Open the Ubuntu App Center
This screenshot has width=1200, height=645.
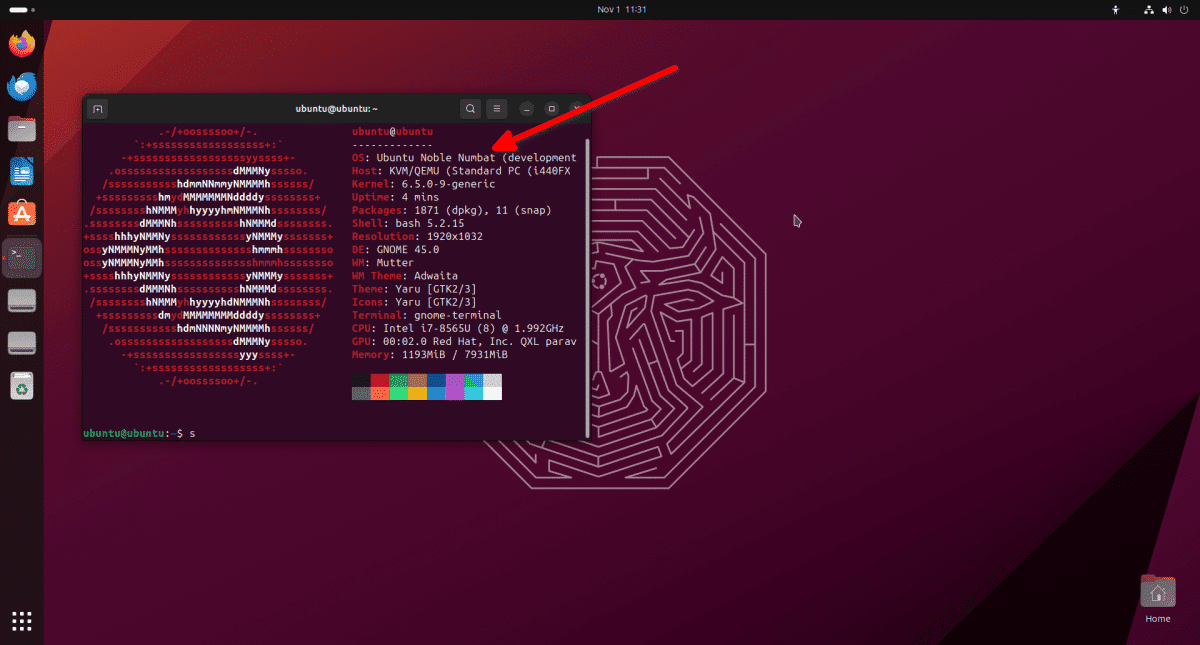coord(22,213)
